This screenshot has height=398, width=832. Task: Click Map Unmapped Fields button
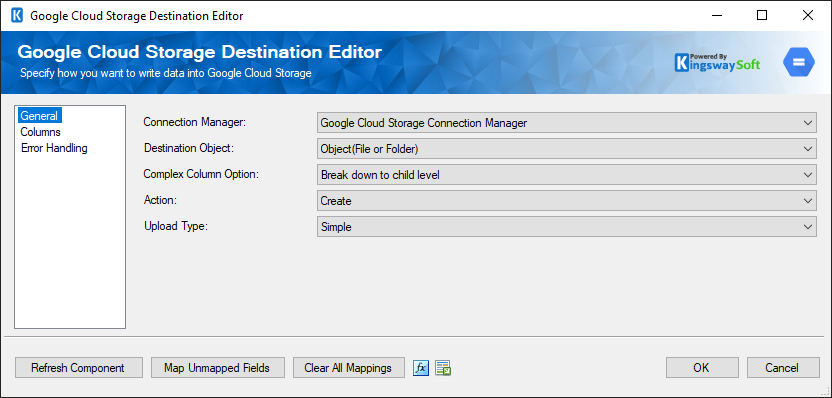click(x=218, y=368)
